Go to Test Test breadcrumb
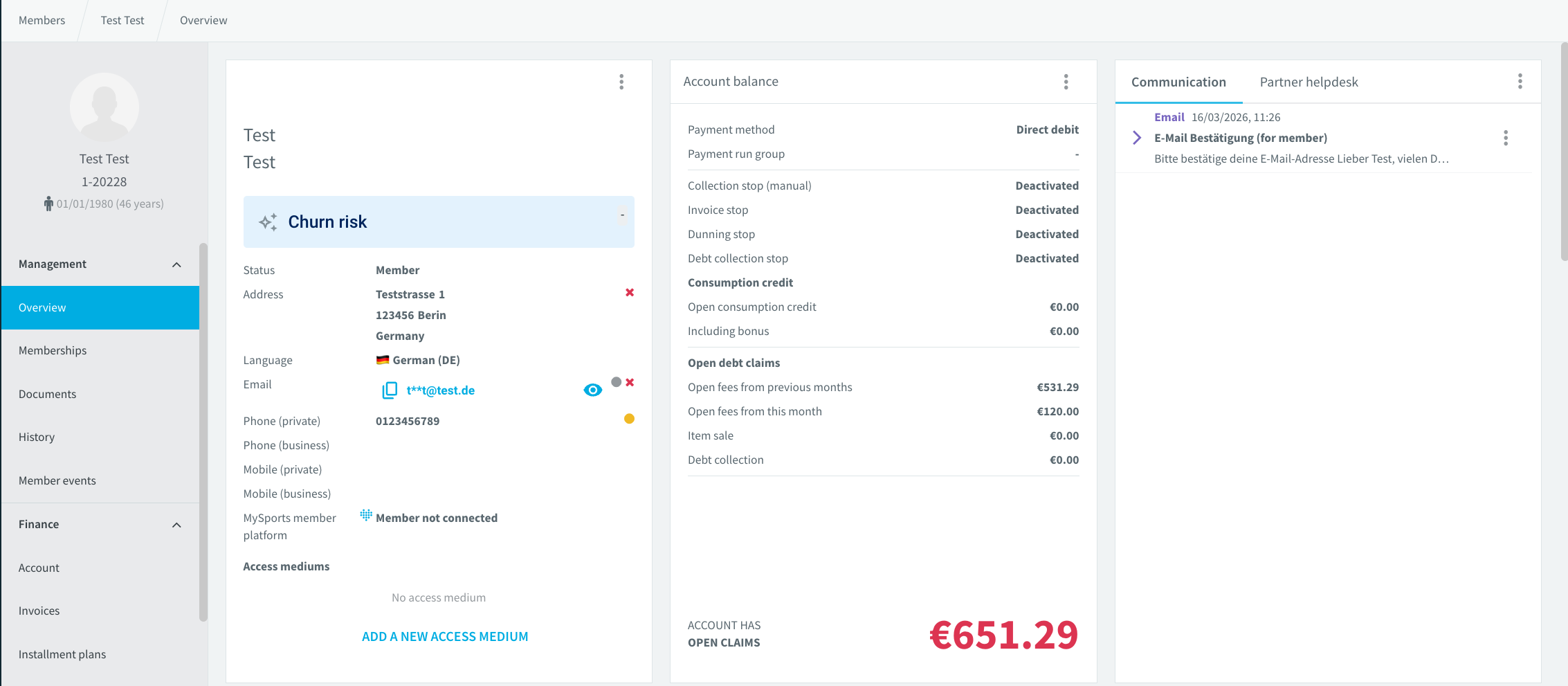 (x=122, y=20)
